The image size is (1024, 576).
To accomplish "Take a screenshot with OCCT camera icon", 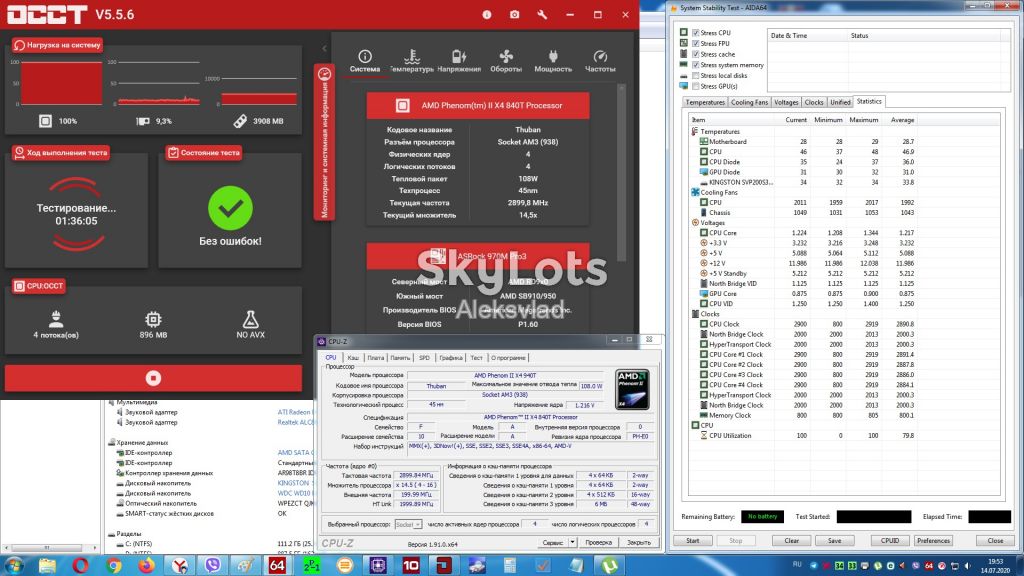I will click(x=515, y=14).
